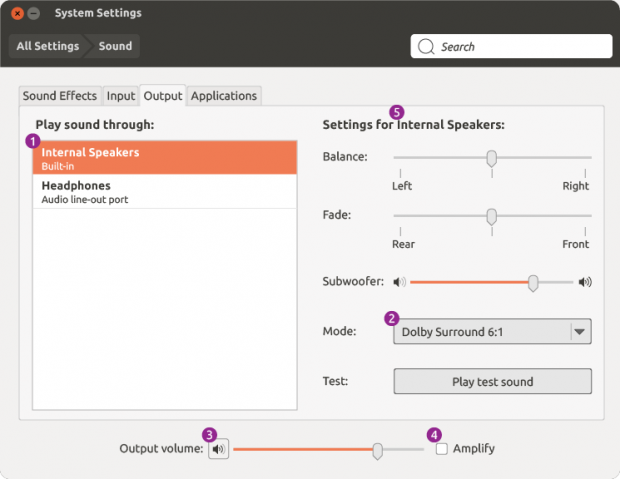Viewport: 620px width, 479px height.
Task: Select the Output tab
Action: pos(163,96)
